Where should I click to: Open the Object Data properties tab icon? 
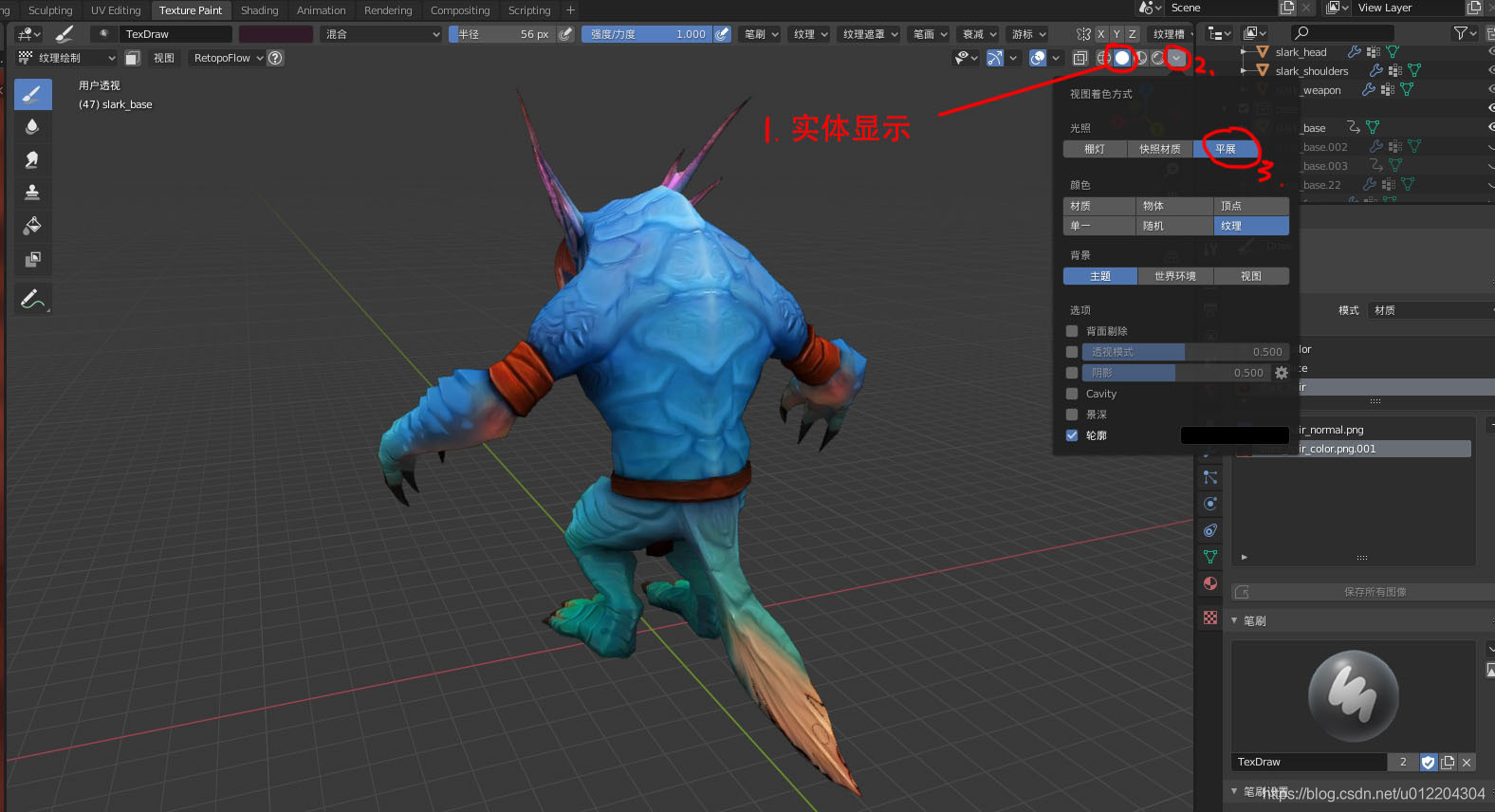[1210, 557]
